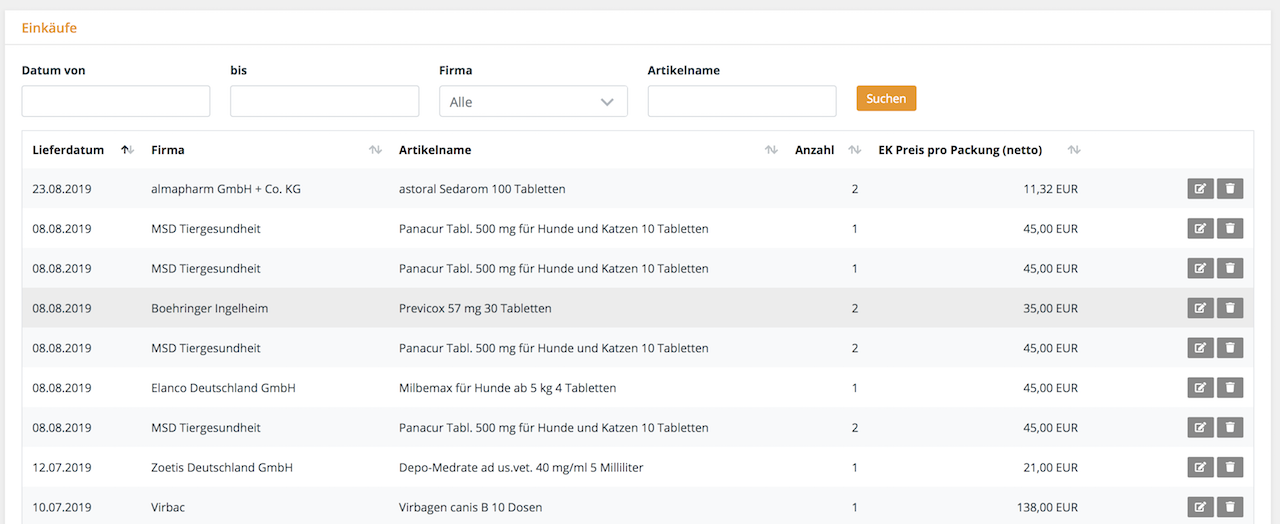Viewport: 1280px width, 524px height.
Task: Click the 138,00 EUR price
Action: [1045, 507]
